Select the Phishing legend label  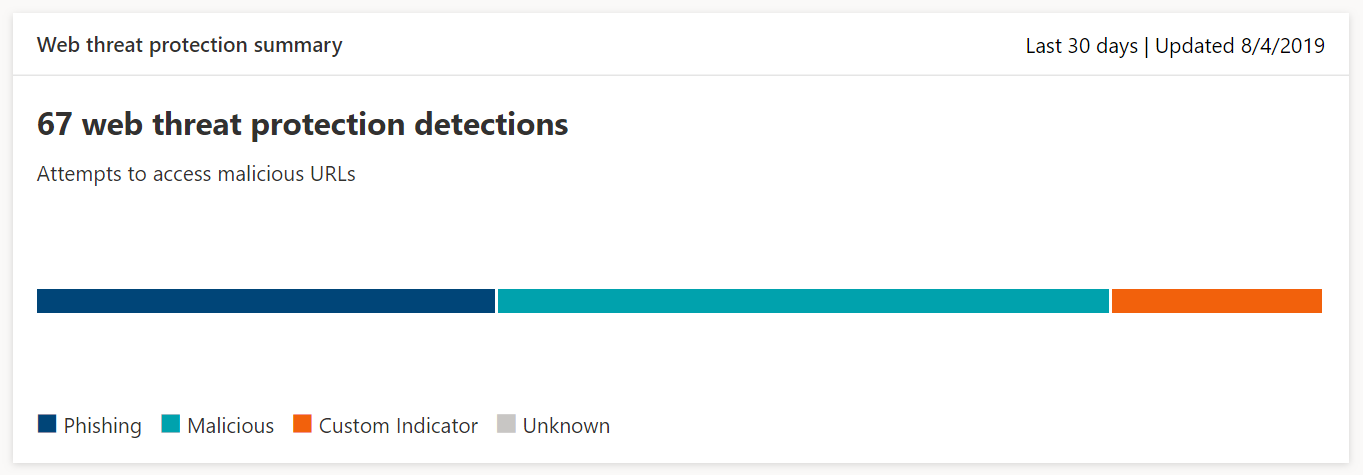click(103, 426)
